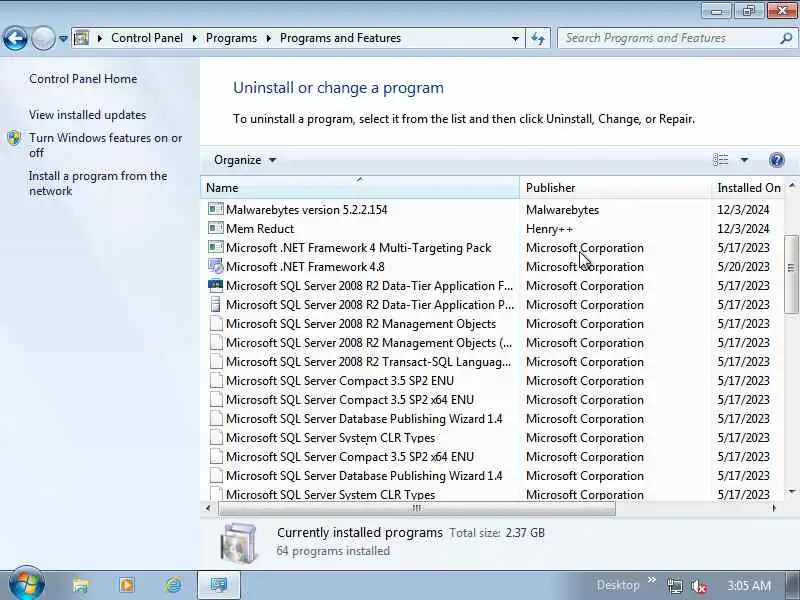Image resolution: width=800 pixels, height=600 pixels.
Task: Select Control Panel breadcrumb
Action: pos(146,38)
